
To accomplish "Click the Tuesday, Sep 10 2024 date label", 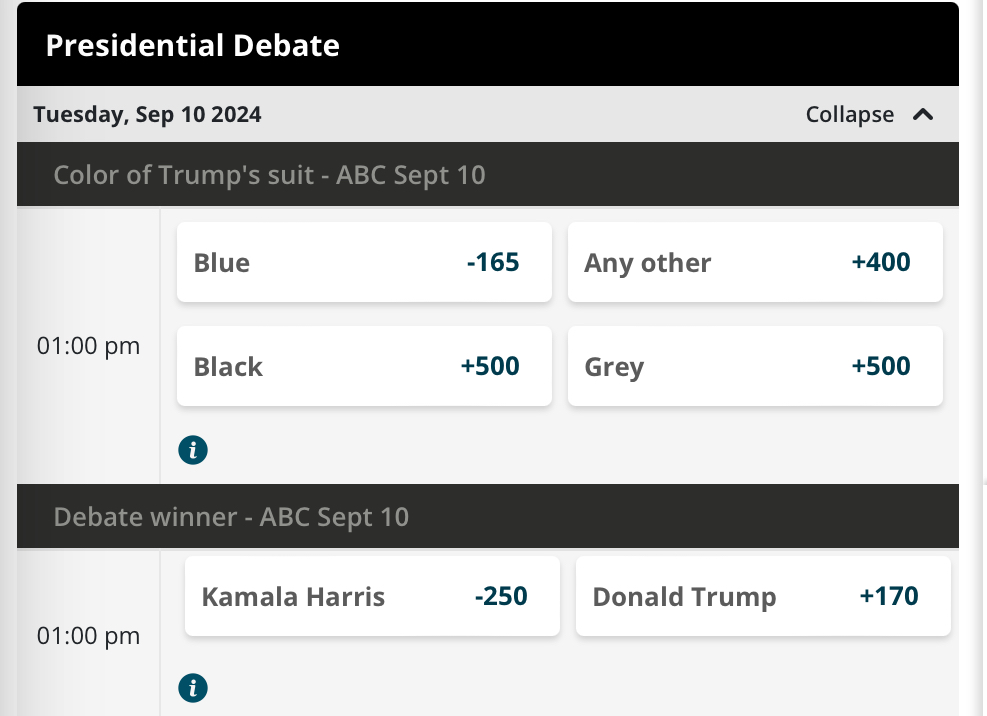I will [x=147, y=115].
